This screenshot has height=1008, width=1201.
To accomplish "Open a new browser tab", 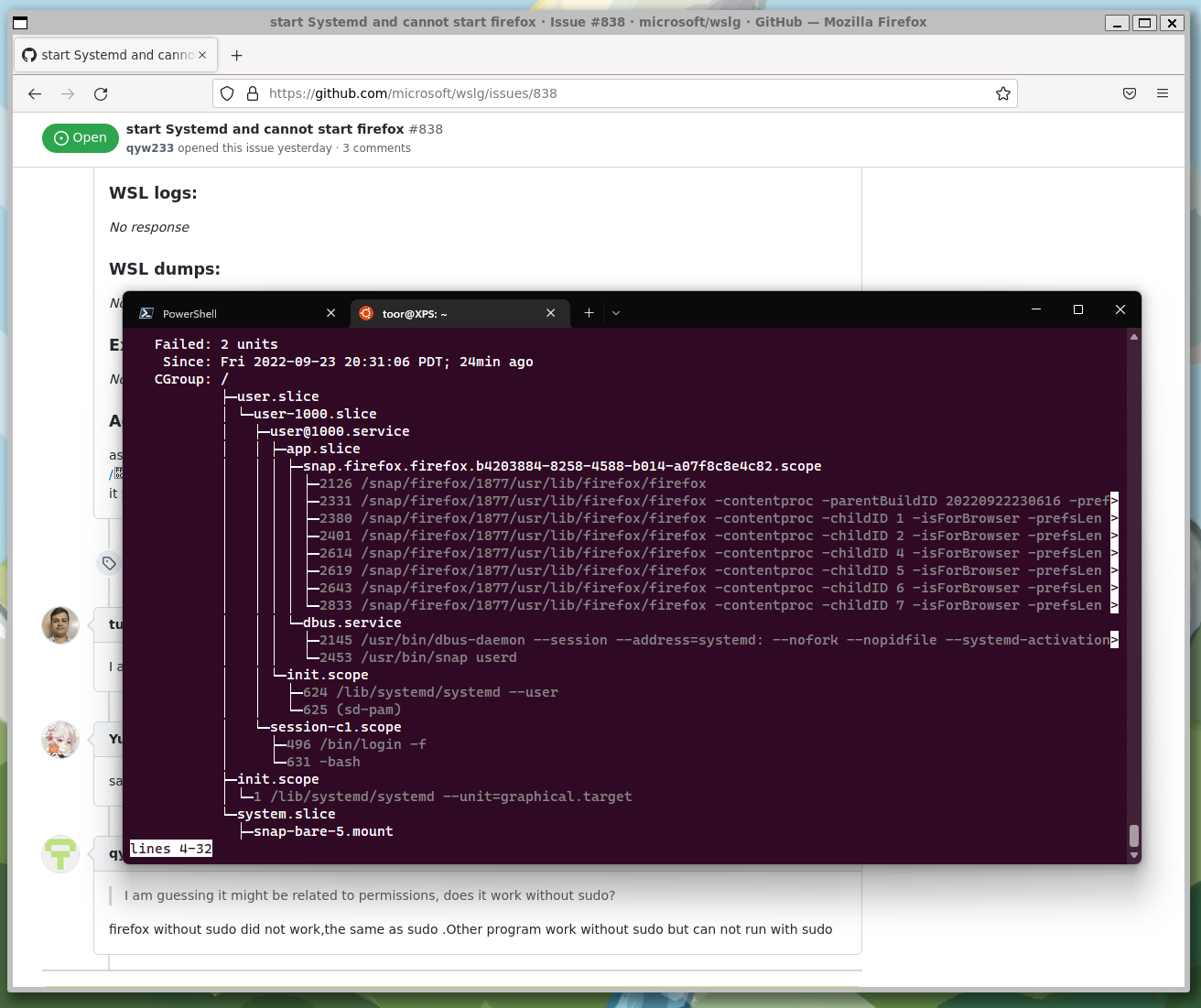I will [236, 55].
